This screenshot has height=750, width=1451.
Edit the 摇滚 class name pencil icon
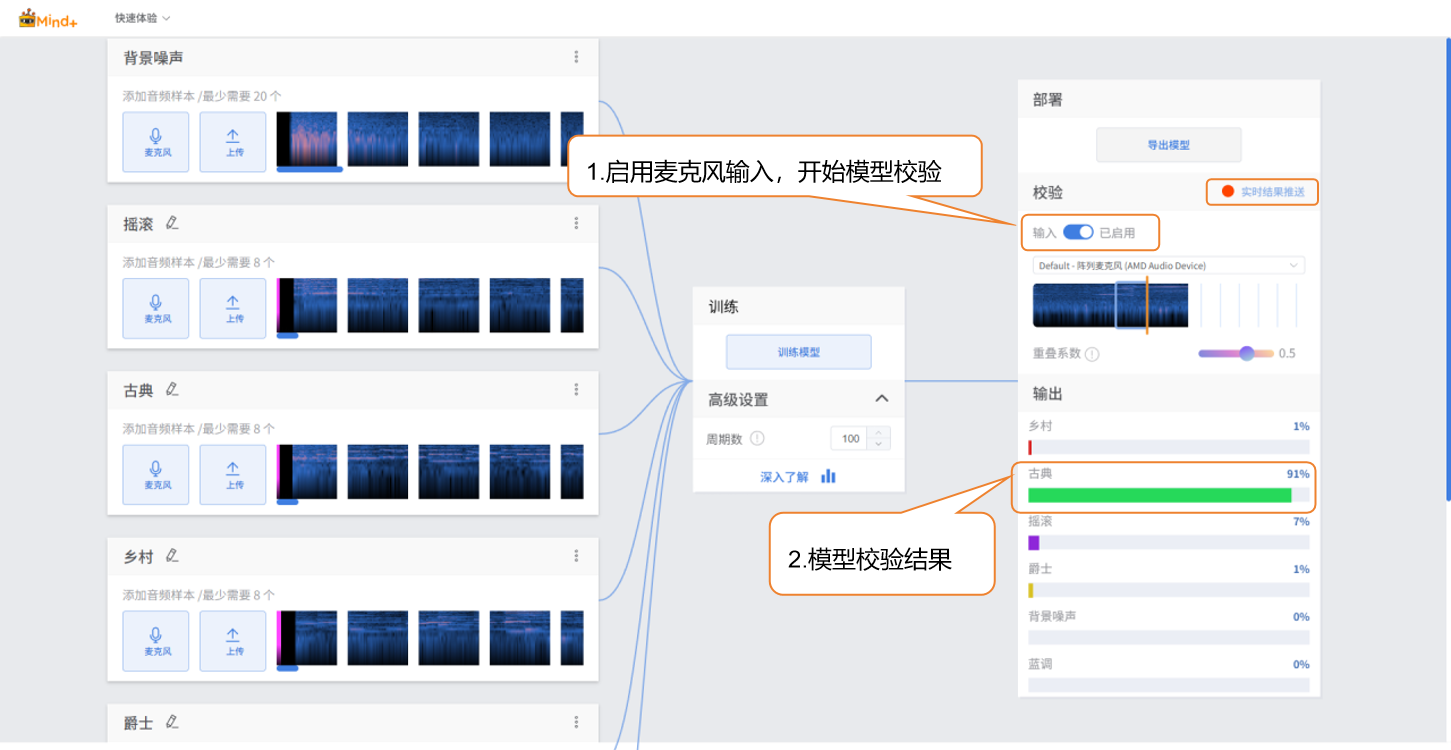coord(172,223)
